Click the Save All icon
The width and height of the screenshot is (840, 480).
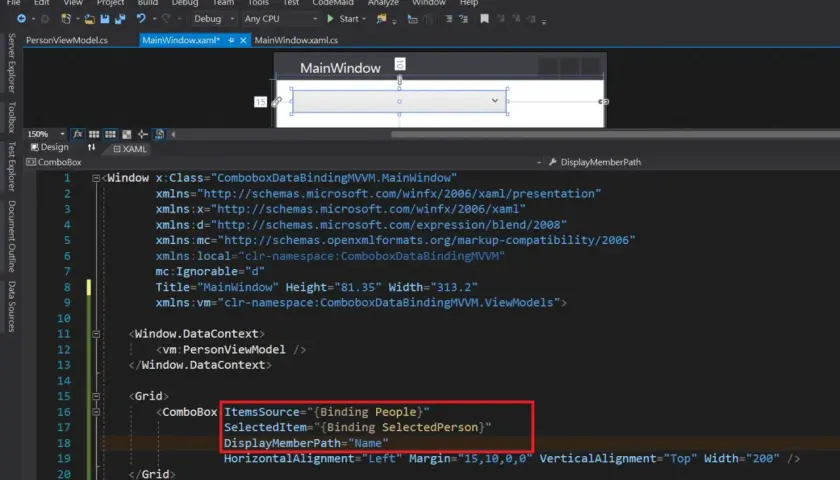120,19
